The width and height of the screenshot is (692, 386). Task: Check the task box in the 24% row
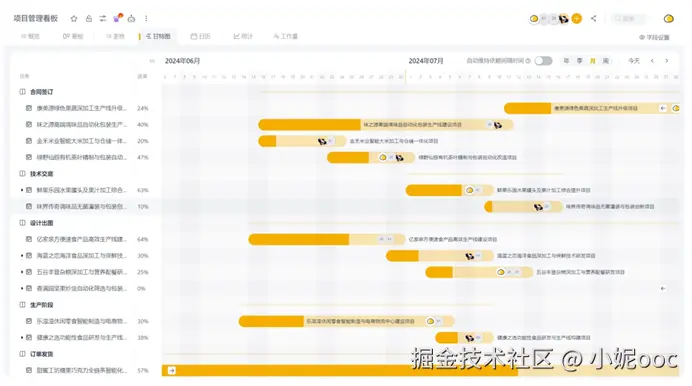pos(29,108)
